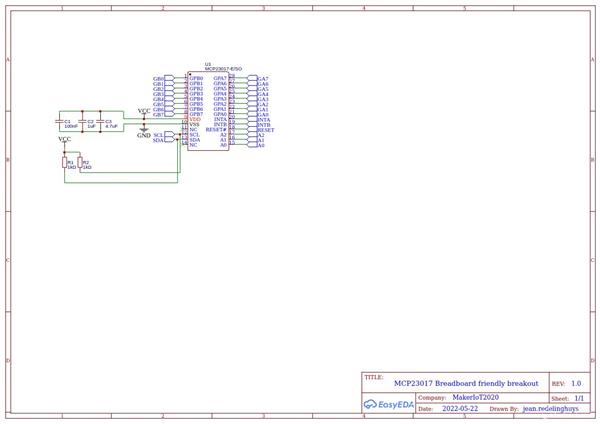This screenshot has height=424, width=600.
Task: Select the RESET net port flag
Action: (x=253, y=130)
